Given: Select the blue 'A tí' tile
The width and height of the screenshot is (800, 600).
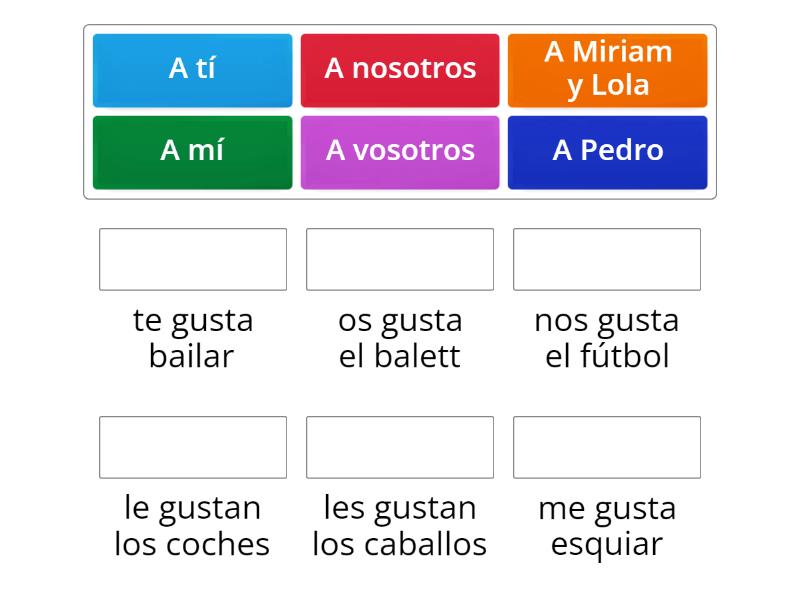Looking at the screenshot, I should click(192, 69).
